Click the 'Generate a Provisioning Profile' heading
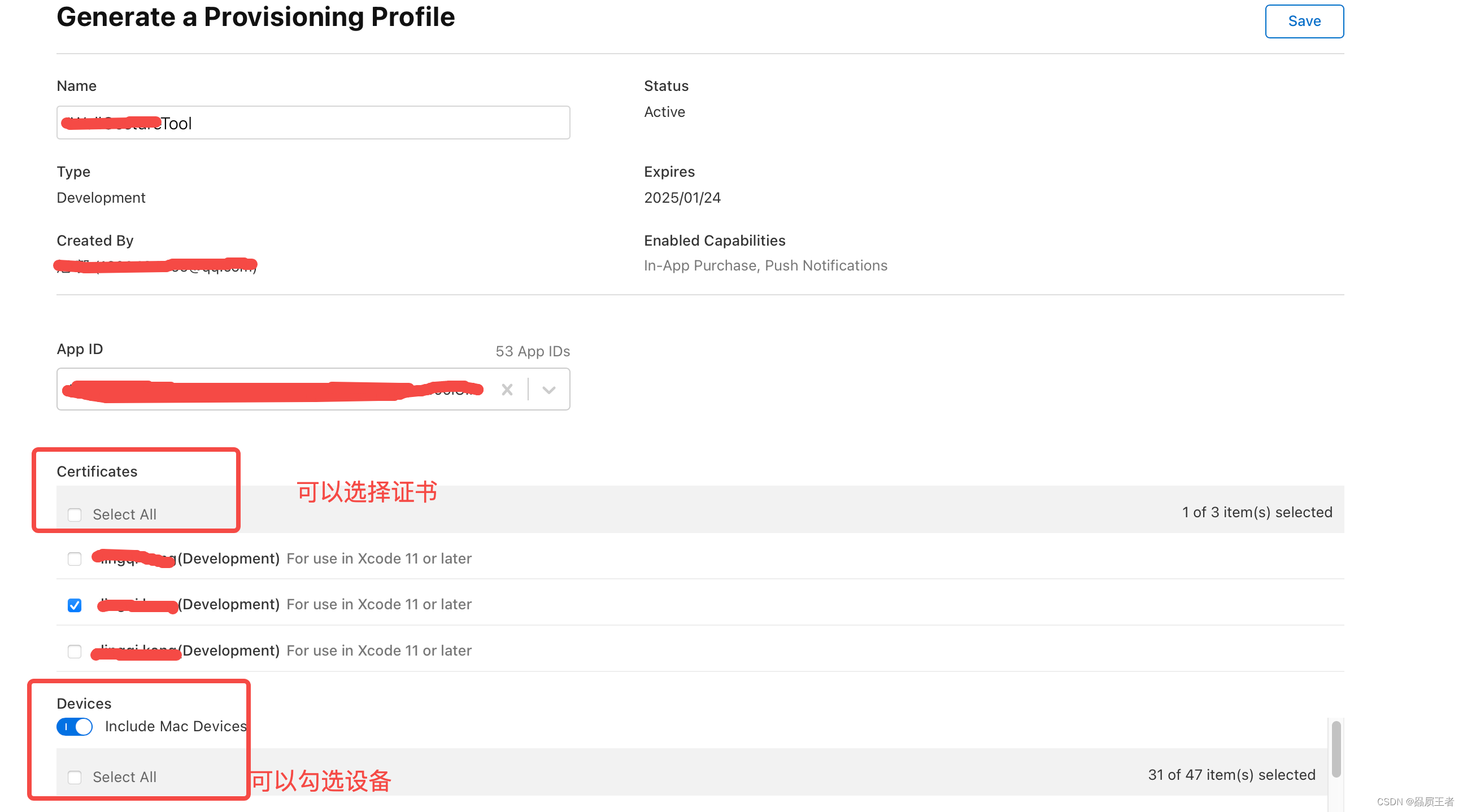The image size is (1463, 812). point(255,17)
